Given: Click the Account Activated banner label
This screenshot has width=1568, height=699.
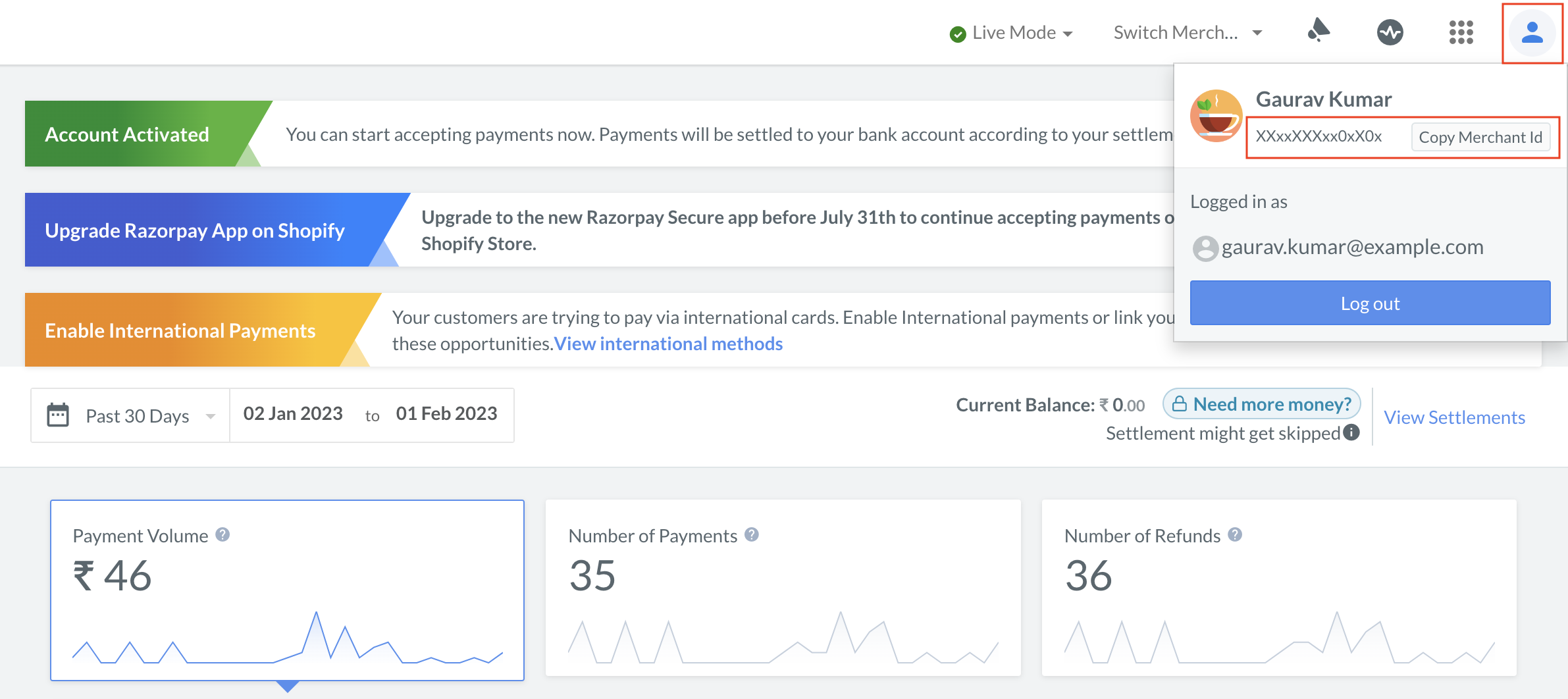Looking at the screenshot, I should pos(127,134).
